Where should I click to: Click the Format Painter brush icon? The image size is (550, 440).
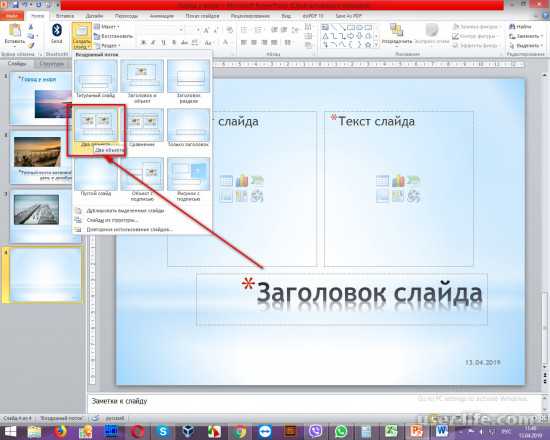[x=31, y=45]
